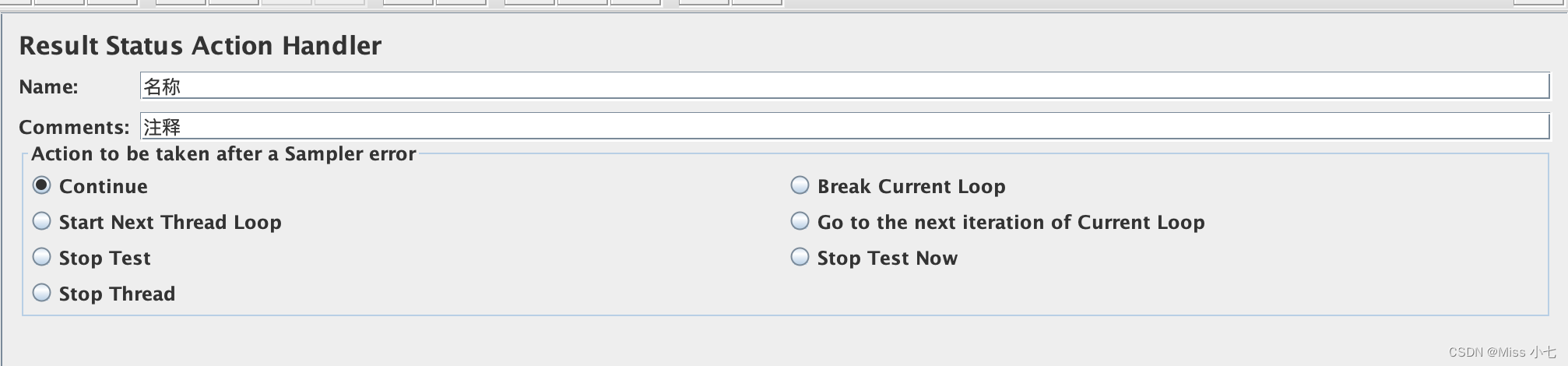
Task: Click the CSDN @Miss watermark text
Action: pyautogui.click(x=1501, y=353)
